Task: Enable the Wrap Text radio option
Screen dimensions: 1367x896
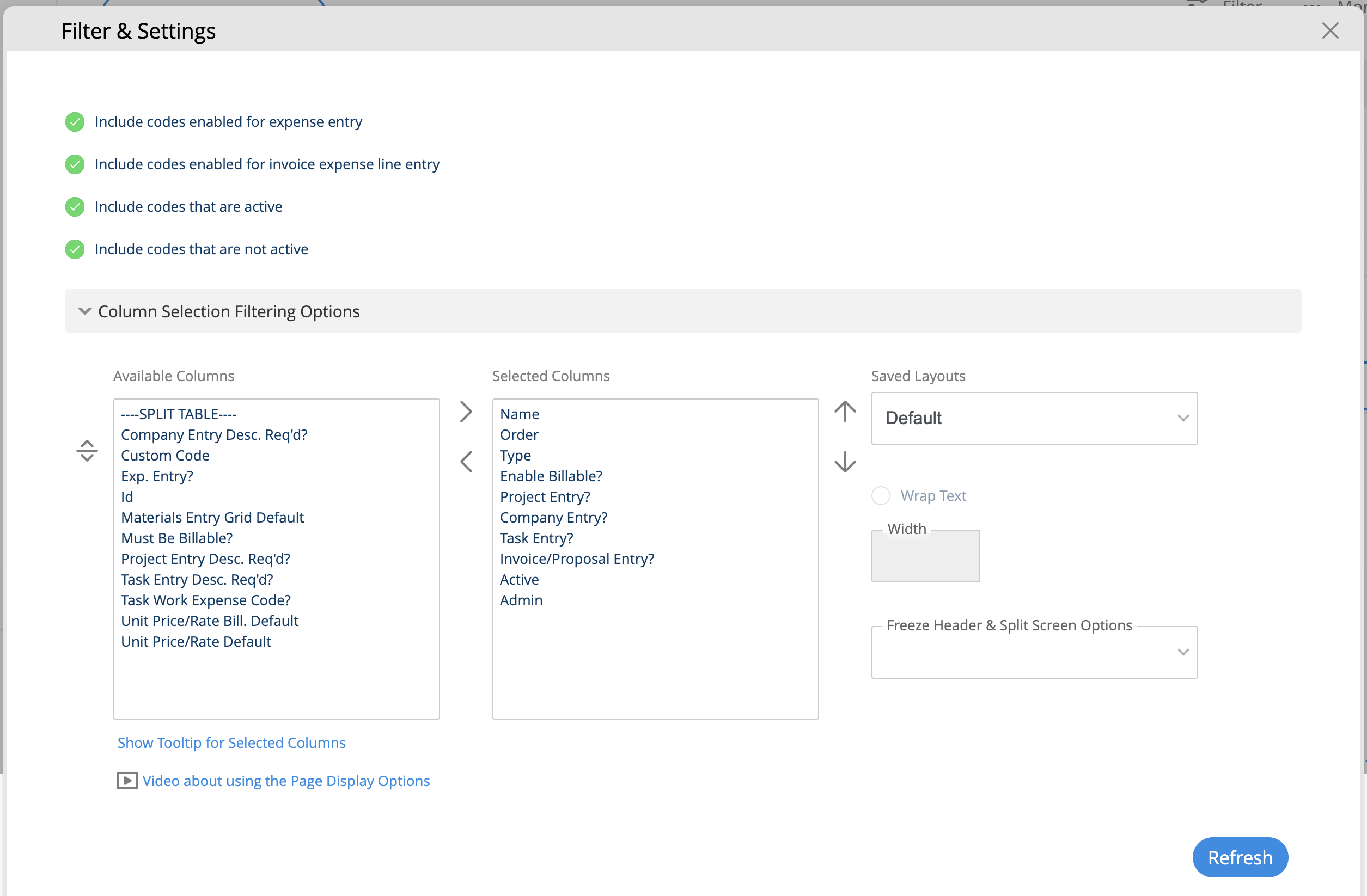Action: point(881,495)
